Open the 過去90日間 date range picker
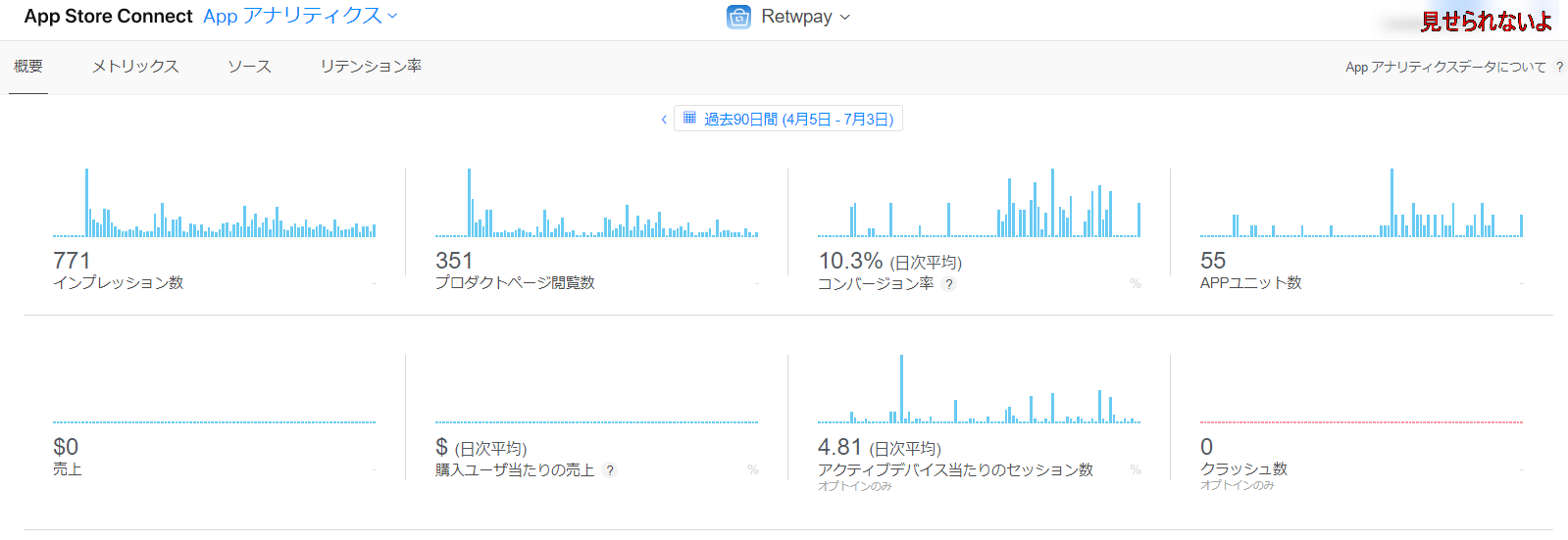This screenshot has width=1568, height=540. pos(797,120)
